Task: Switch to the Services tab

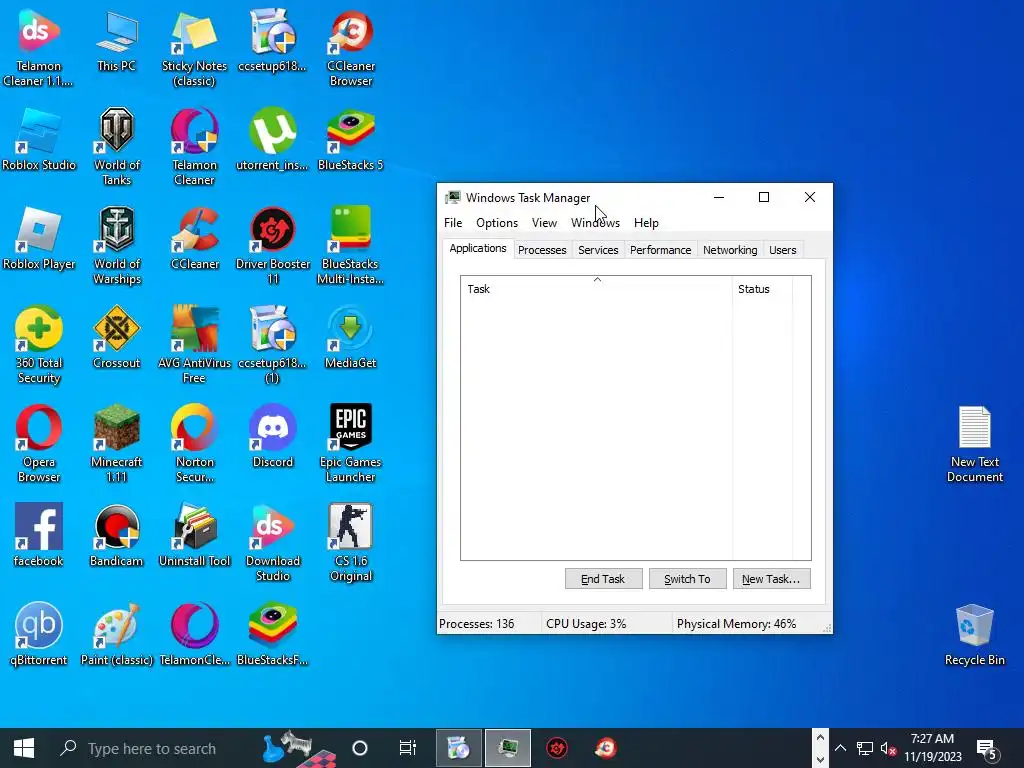Action: pyautogui.click(x=598, y=250)
